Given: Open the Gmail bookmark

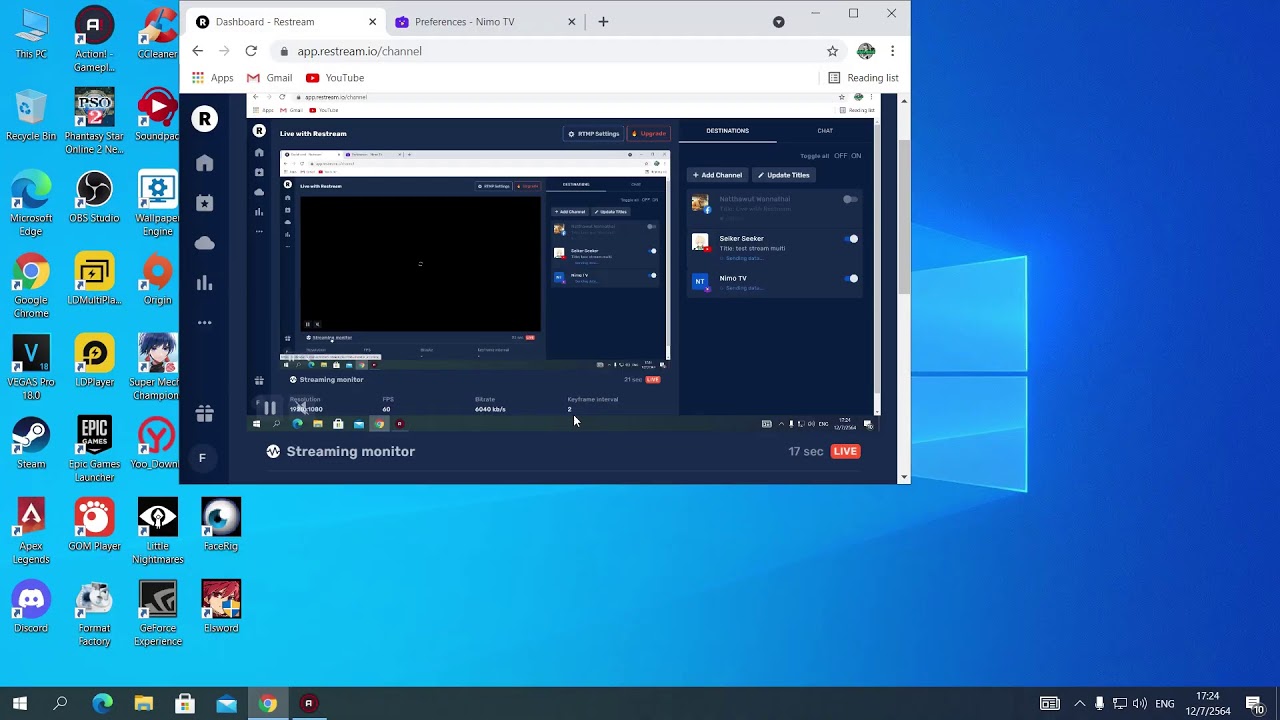Looking at the screenshot, I should (x=269, y=77).
